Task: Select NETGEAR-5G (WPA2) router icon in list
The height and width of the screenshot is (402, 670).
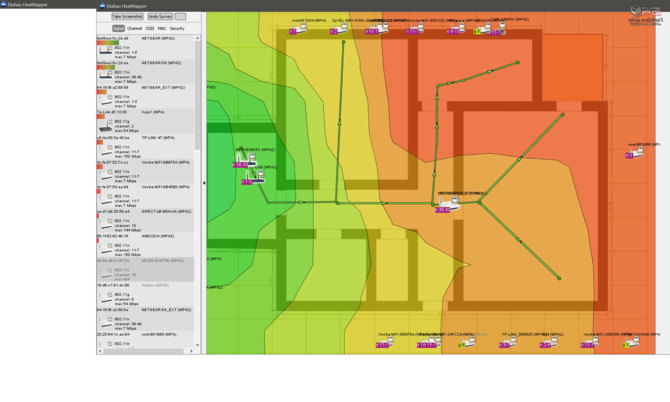Action: 105,75
